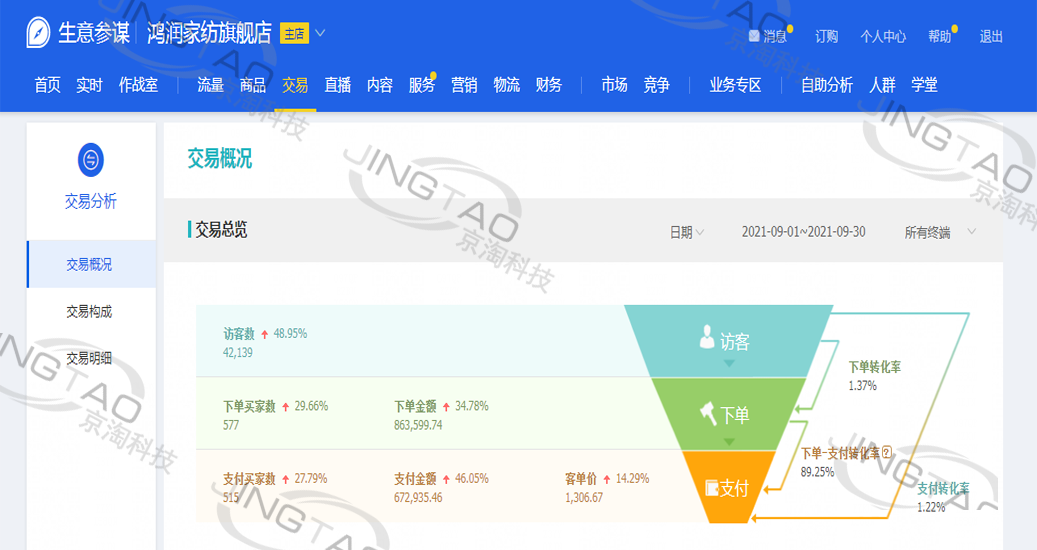The height and width of the screenshot is (550, 1037).
Task: Click the 生意参谋 compass logo icon
Action: click(x=39, y=33)
